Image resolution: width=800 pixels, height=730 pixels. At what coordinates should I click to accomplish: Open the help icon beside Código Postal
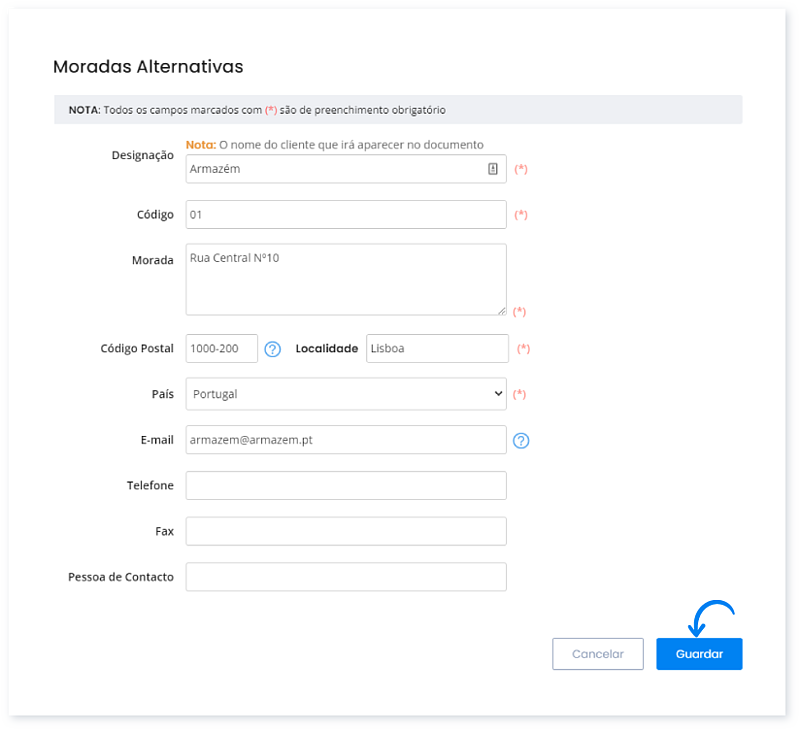click(x=272, y=349)
